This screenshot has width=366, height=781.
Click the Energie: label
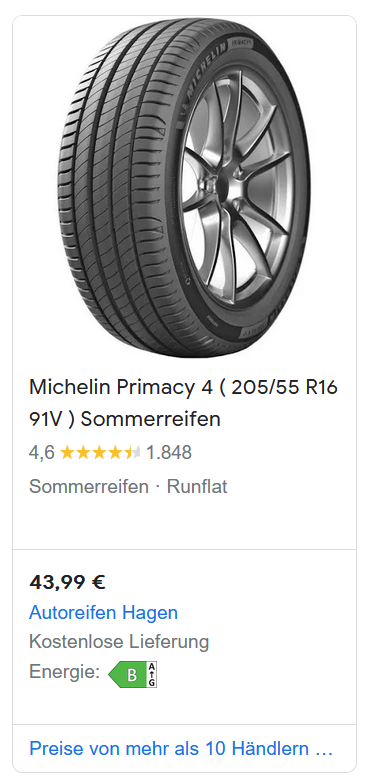tap(64, 672)
